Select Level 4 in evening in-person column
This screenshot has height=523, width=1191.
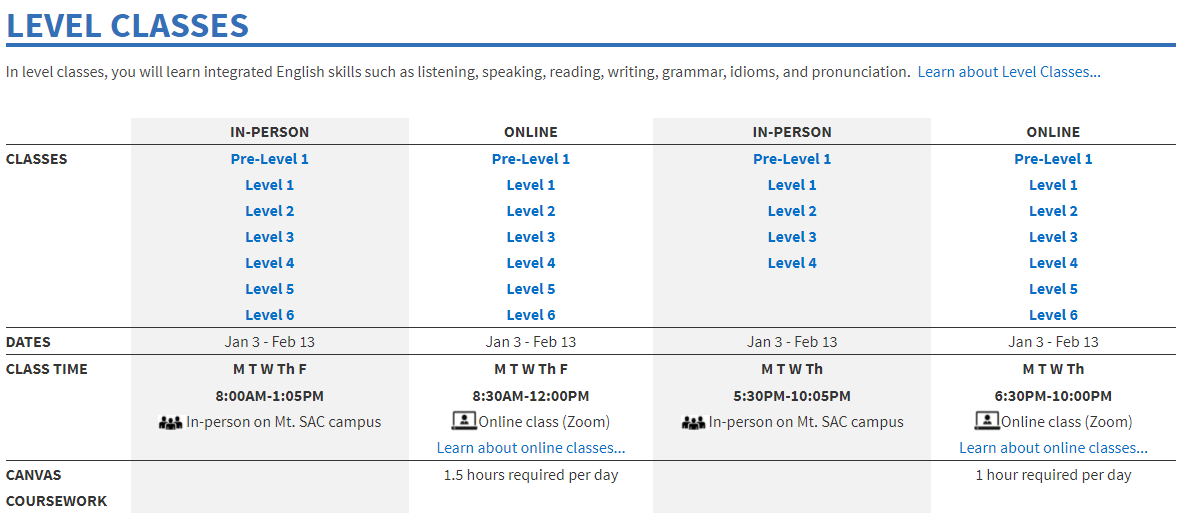(792, 263)
